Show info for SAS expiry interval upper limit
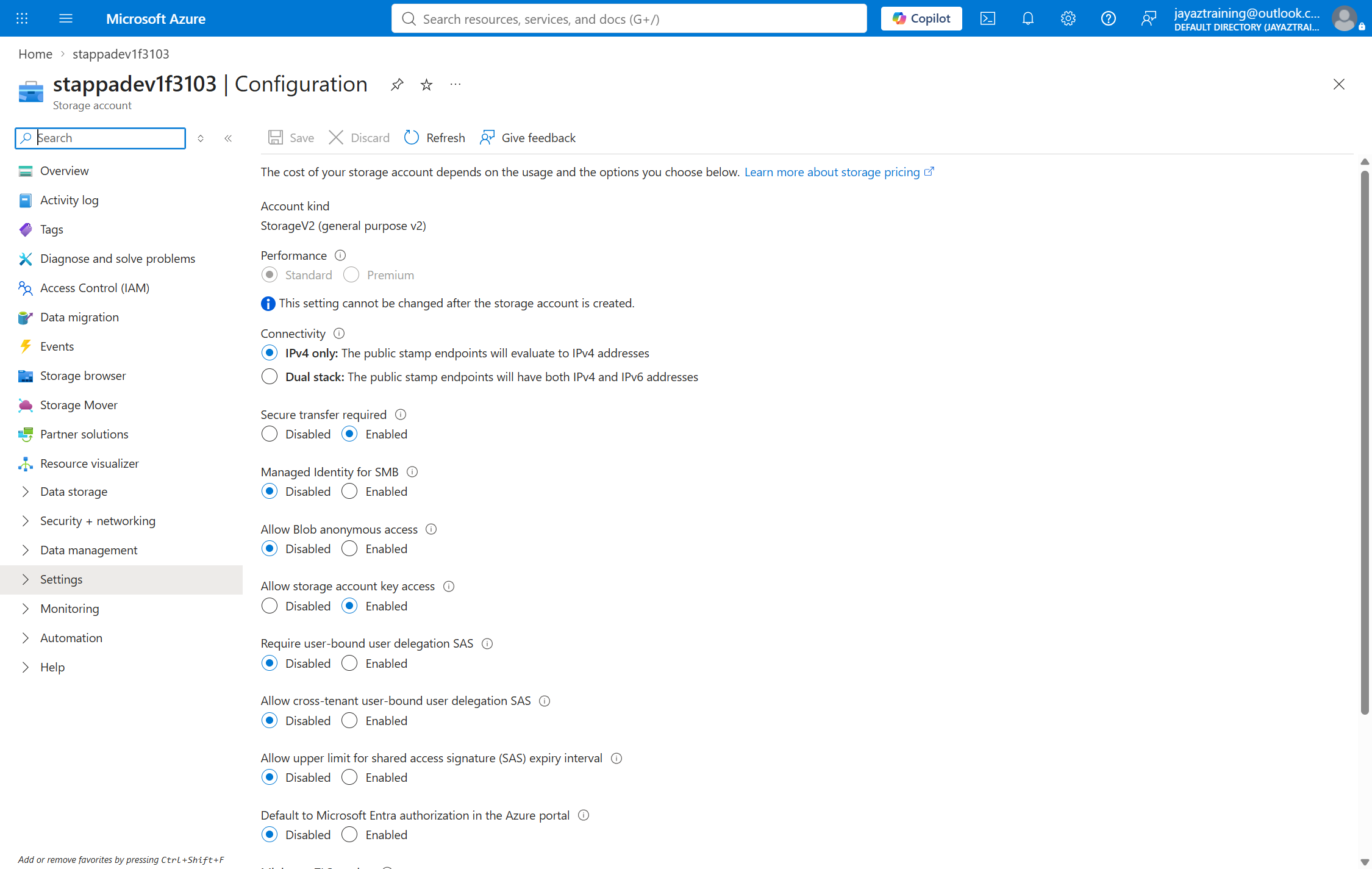Image resolution: width=1372 pixels, height=869 pixels. click(616, 759)
